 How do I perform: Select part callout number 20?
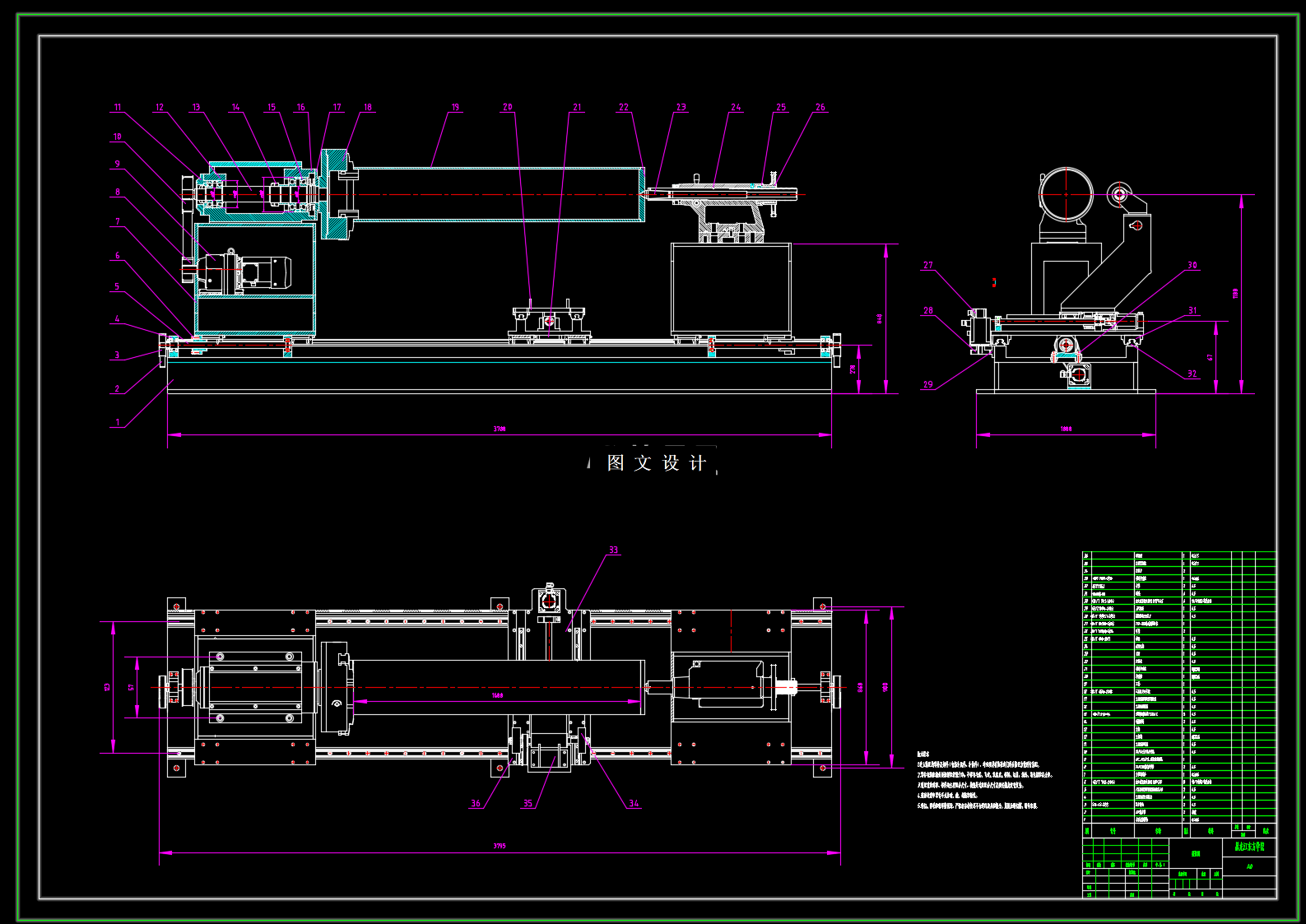(x=507, y=108)
